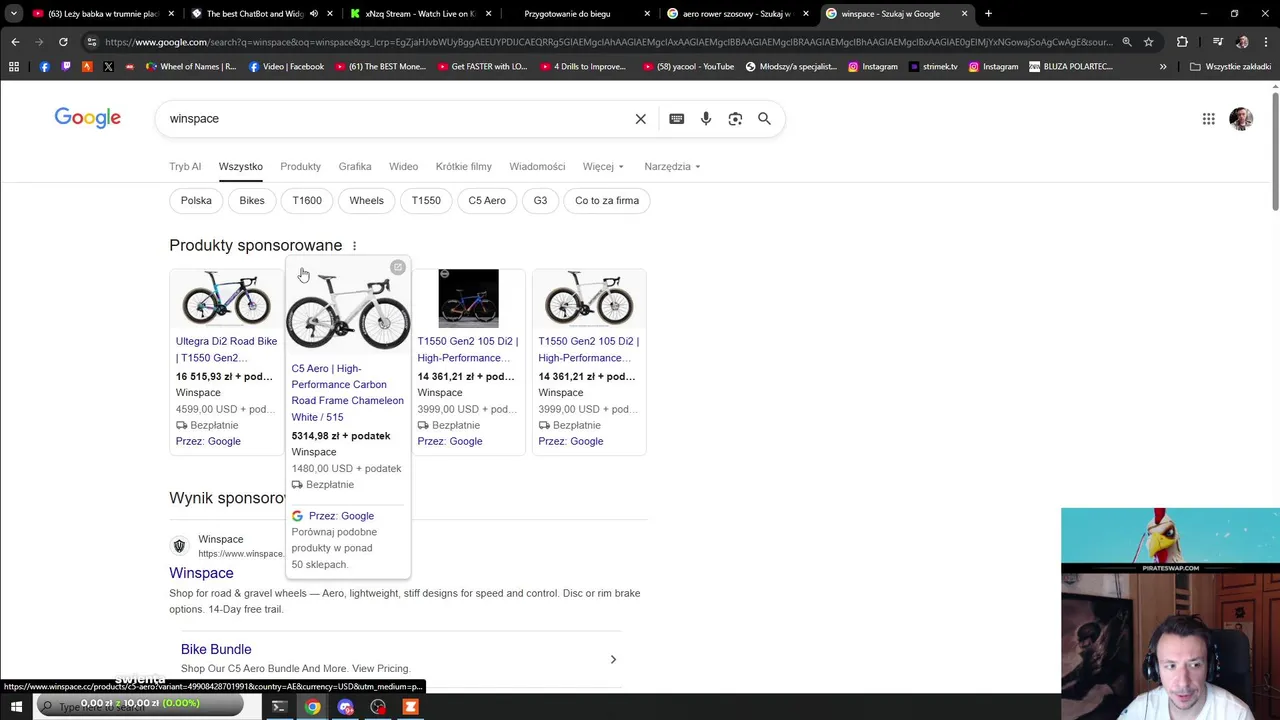Filter by the C5 Aero chip

487,201
